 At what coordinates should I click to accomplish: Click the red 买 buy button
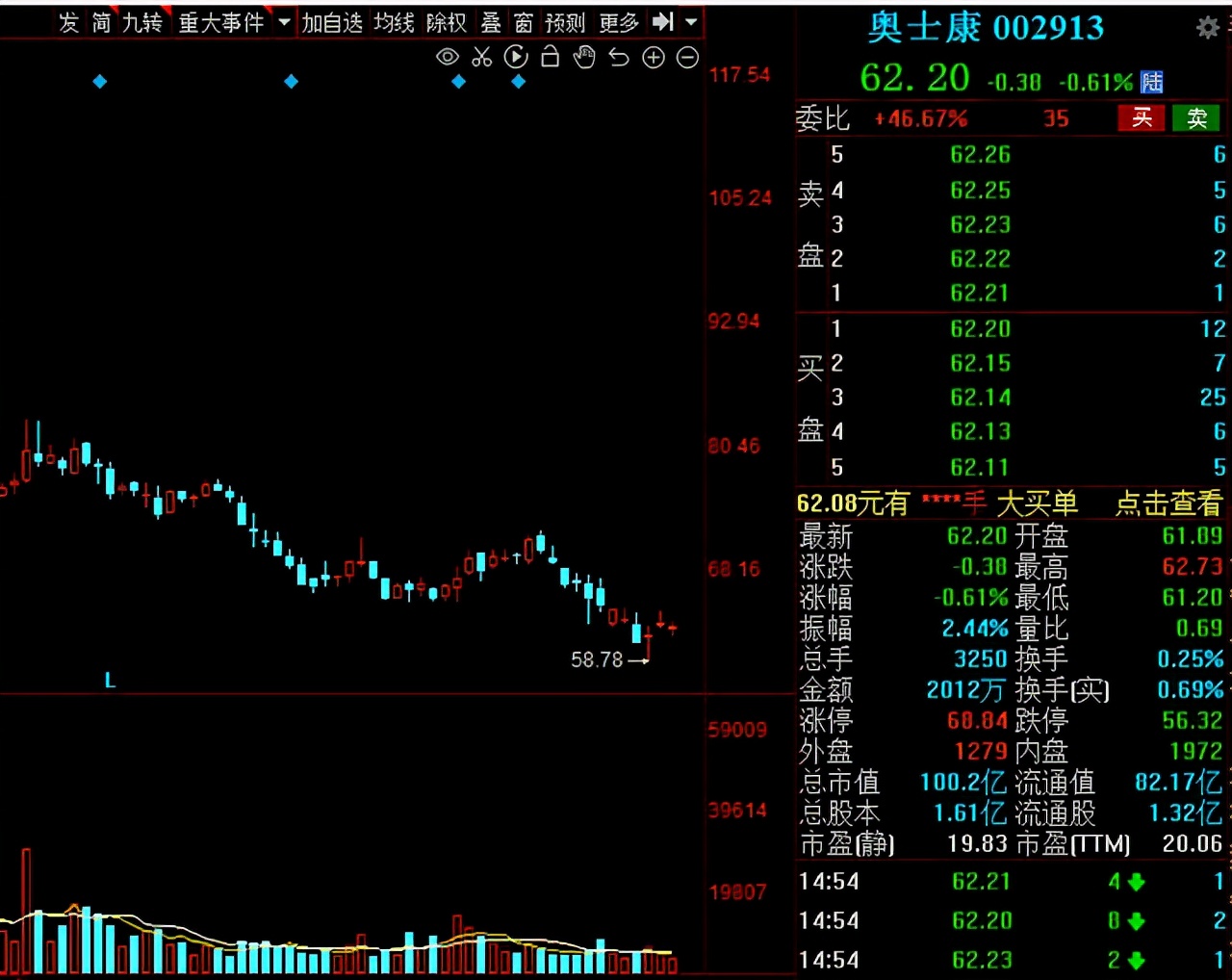point(1142,118)
